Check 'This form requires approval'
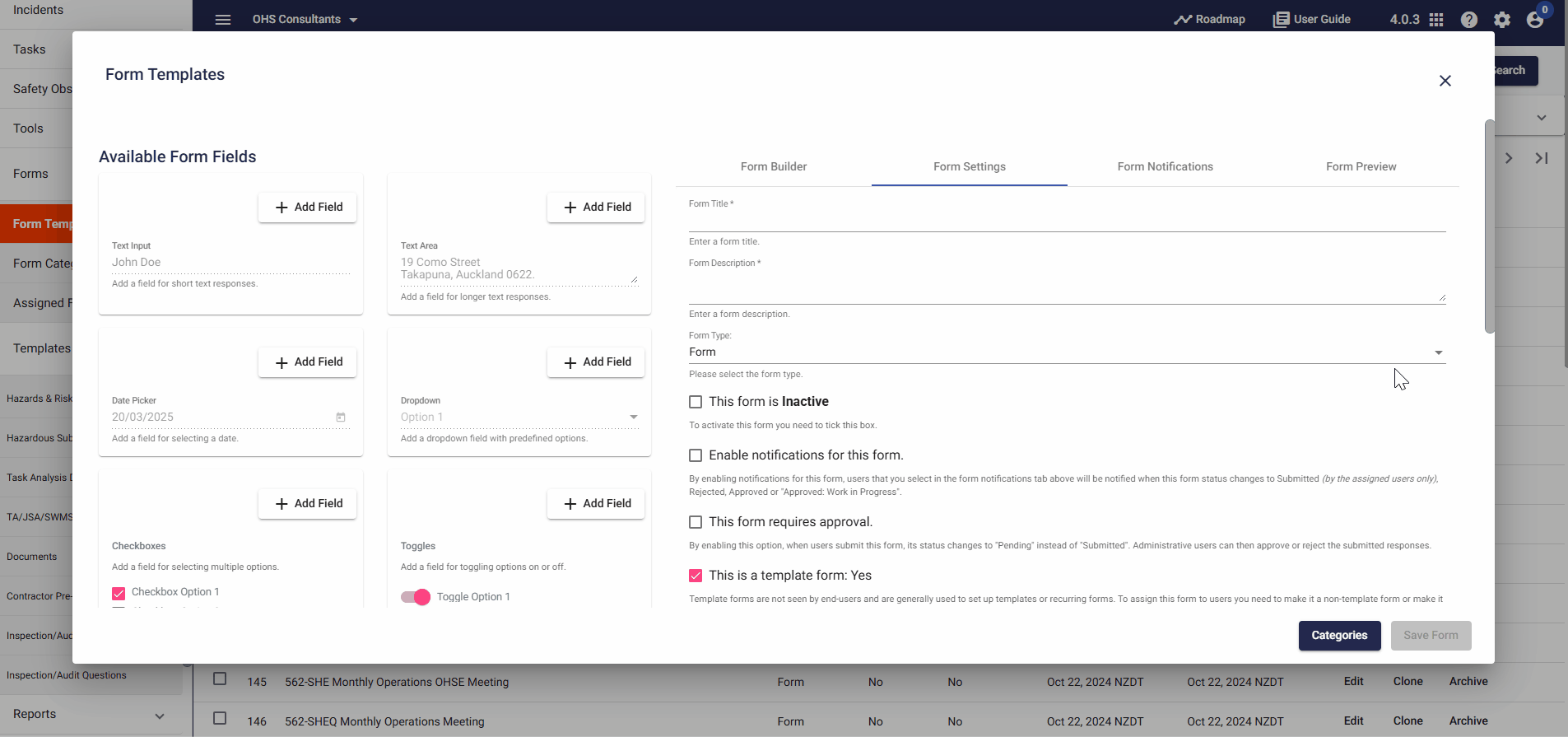This screenshot has width=1568, height=737. [696, 522]
